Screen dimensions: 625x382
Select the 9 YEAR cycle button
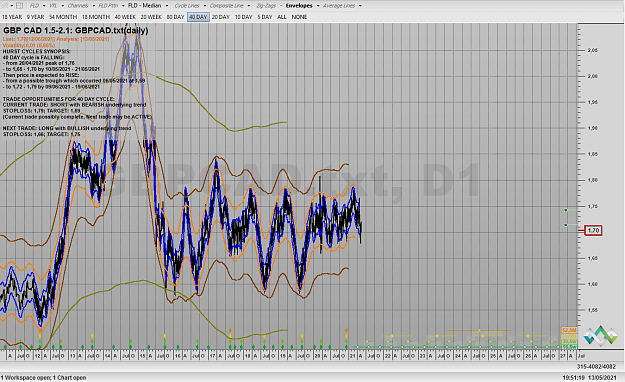[35, 17]
